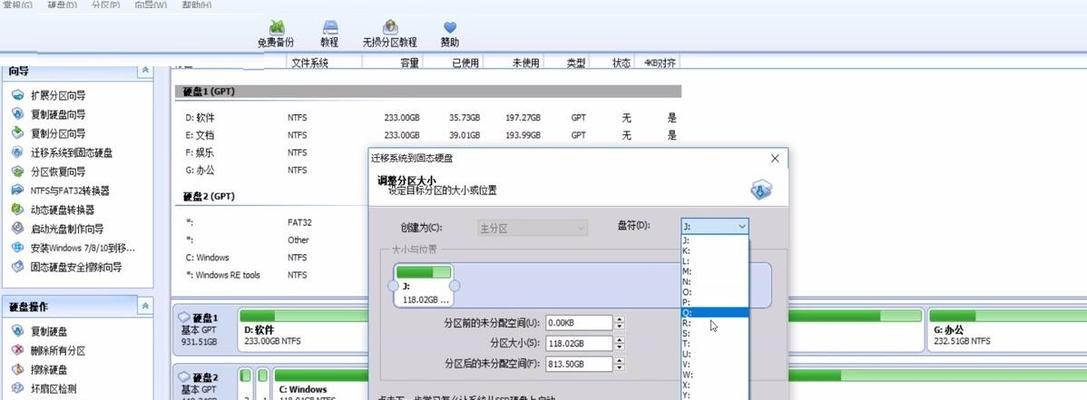
Task: Pick drive letter R: from the list
Action: pyautogui.click(x=715, y=323)
